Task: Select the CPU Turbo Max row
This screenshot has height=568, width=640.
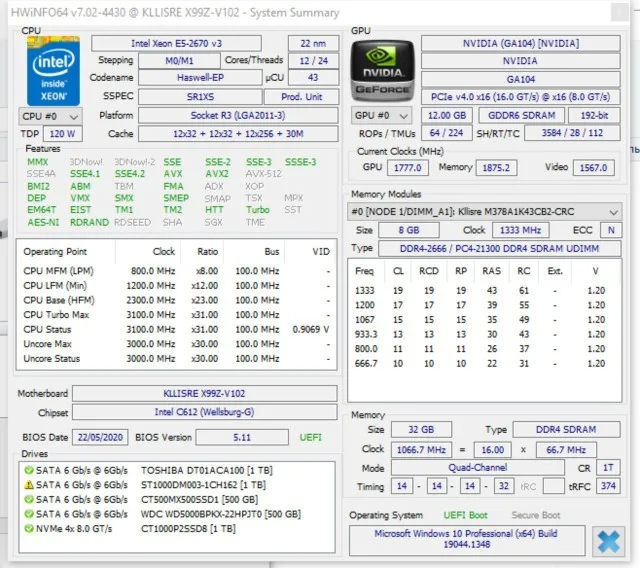Action: [176, 315]
